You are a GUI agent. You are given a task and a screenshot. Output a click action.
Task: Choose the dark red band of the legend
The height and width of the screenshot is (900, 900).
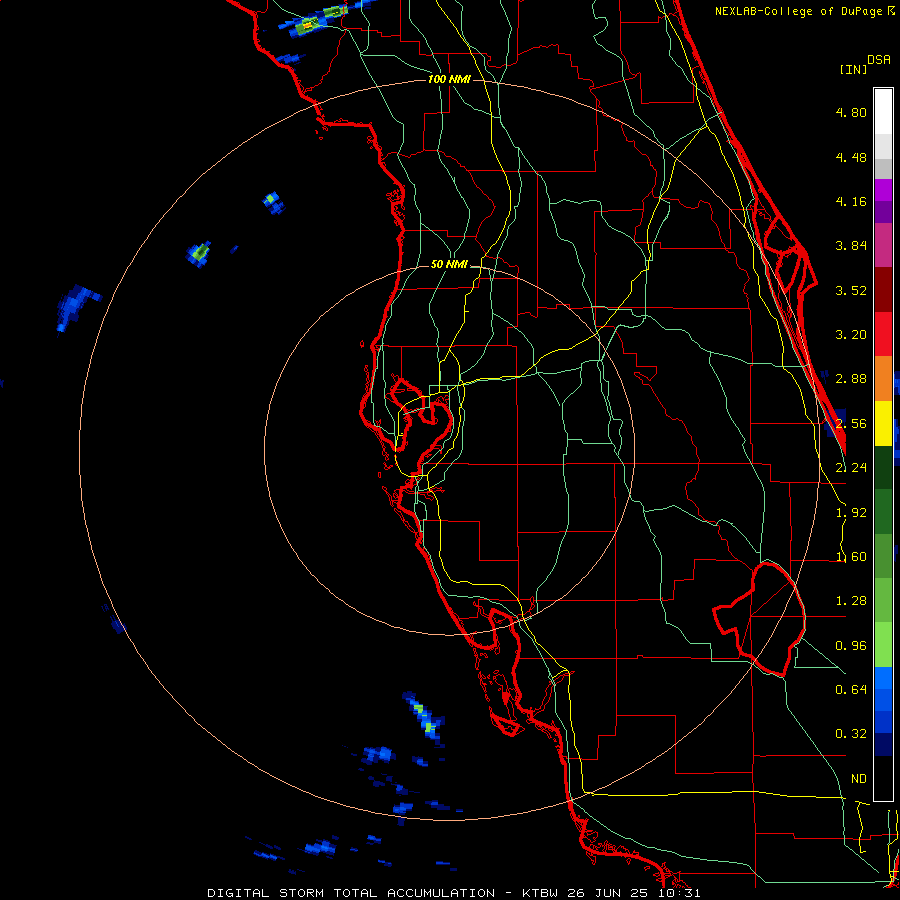click(883, 290)
